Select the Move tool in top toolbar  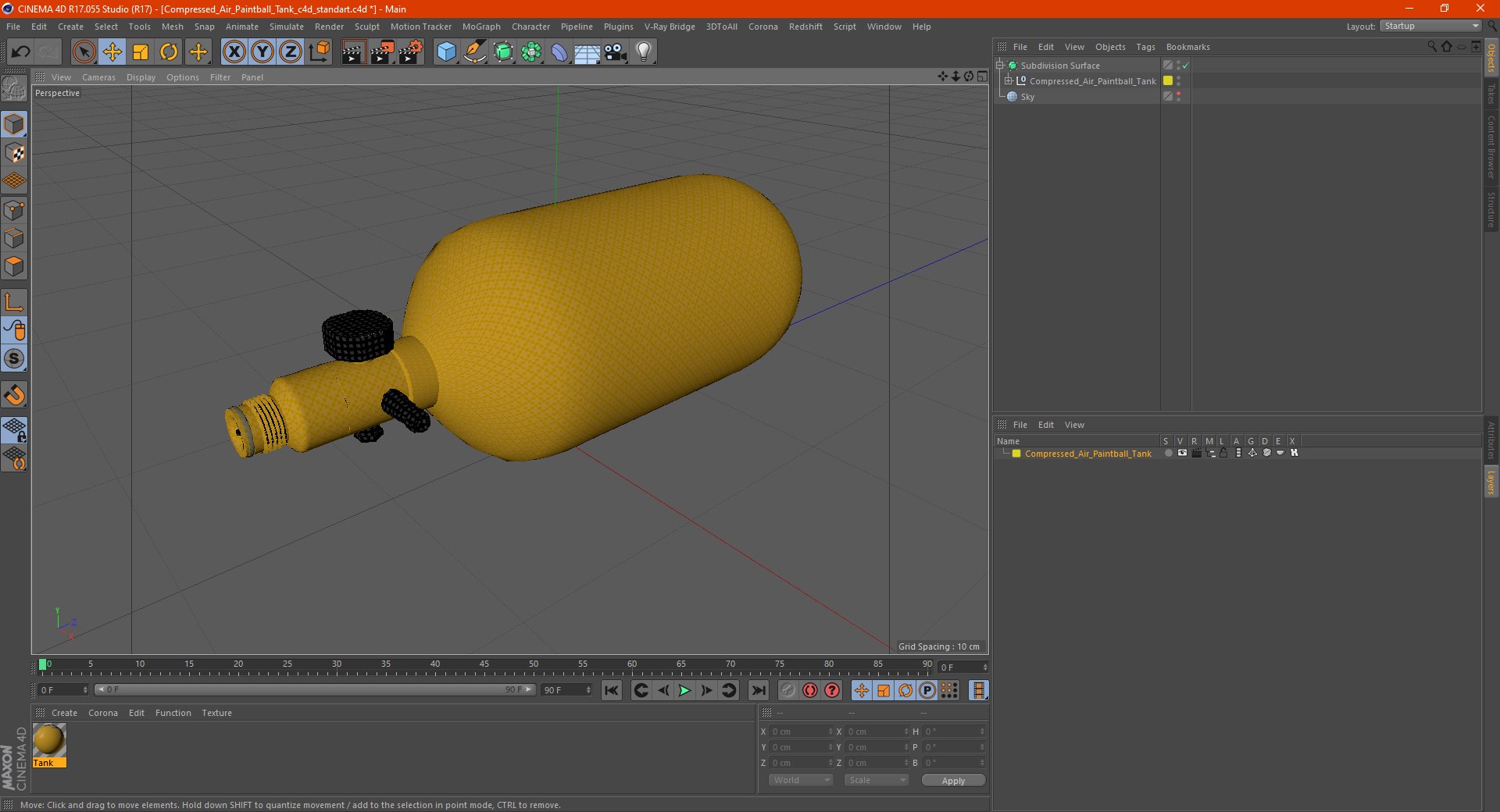tap(112, 52)
